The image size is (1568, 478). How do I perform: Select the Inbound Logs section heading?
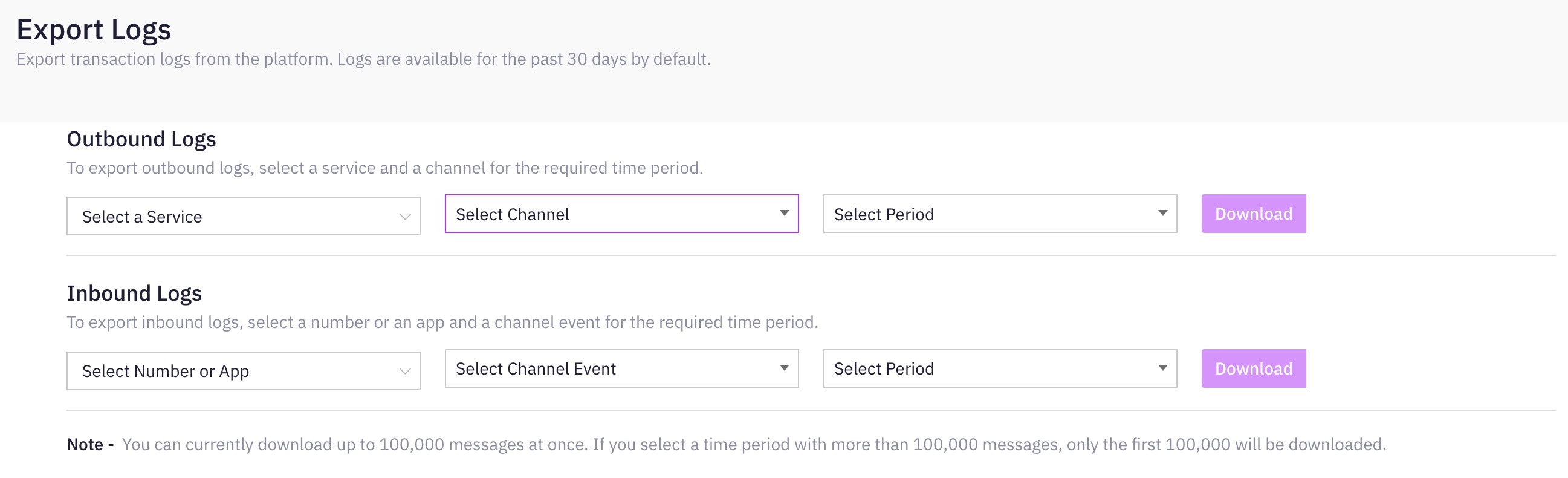(x=134, y=293)
